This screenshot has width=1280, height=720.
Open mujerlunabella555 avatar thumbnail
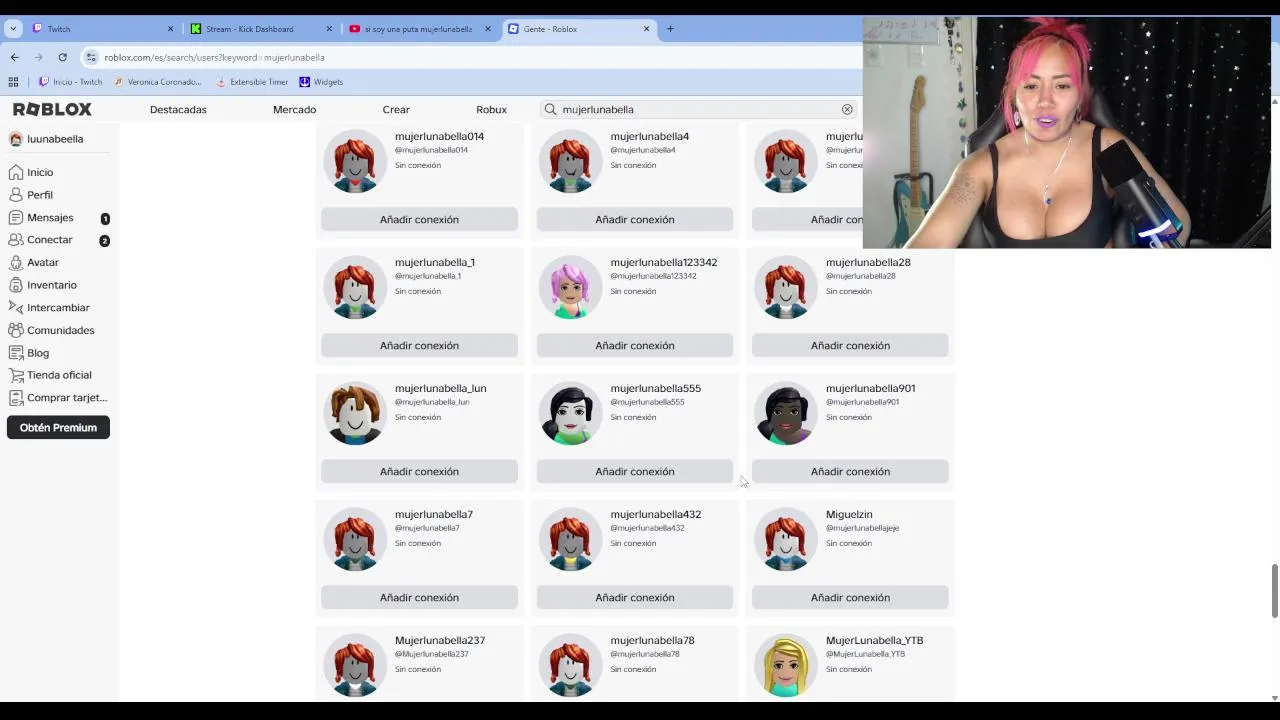click(x=570, y=413)
